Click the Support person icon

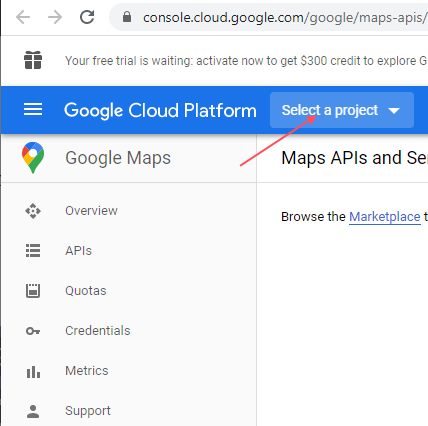[33, 411]
